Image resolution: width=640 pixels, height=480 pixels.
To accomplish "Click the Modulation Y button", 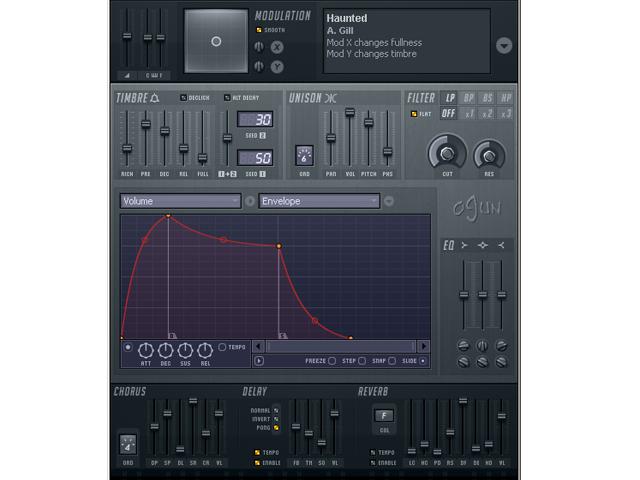I will click(x=277, y=67).
